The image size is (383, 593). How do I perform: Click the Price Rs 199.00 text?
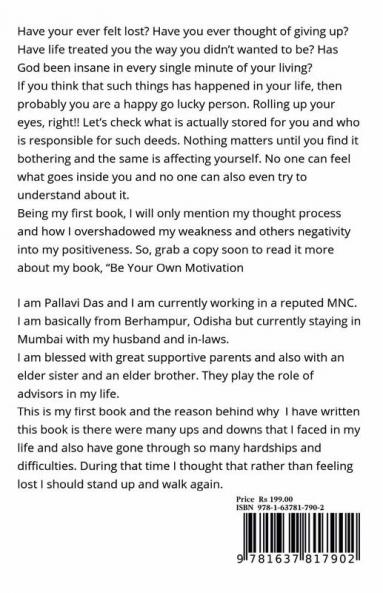click(x=264, y=499)
